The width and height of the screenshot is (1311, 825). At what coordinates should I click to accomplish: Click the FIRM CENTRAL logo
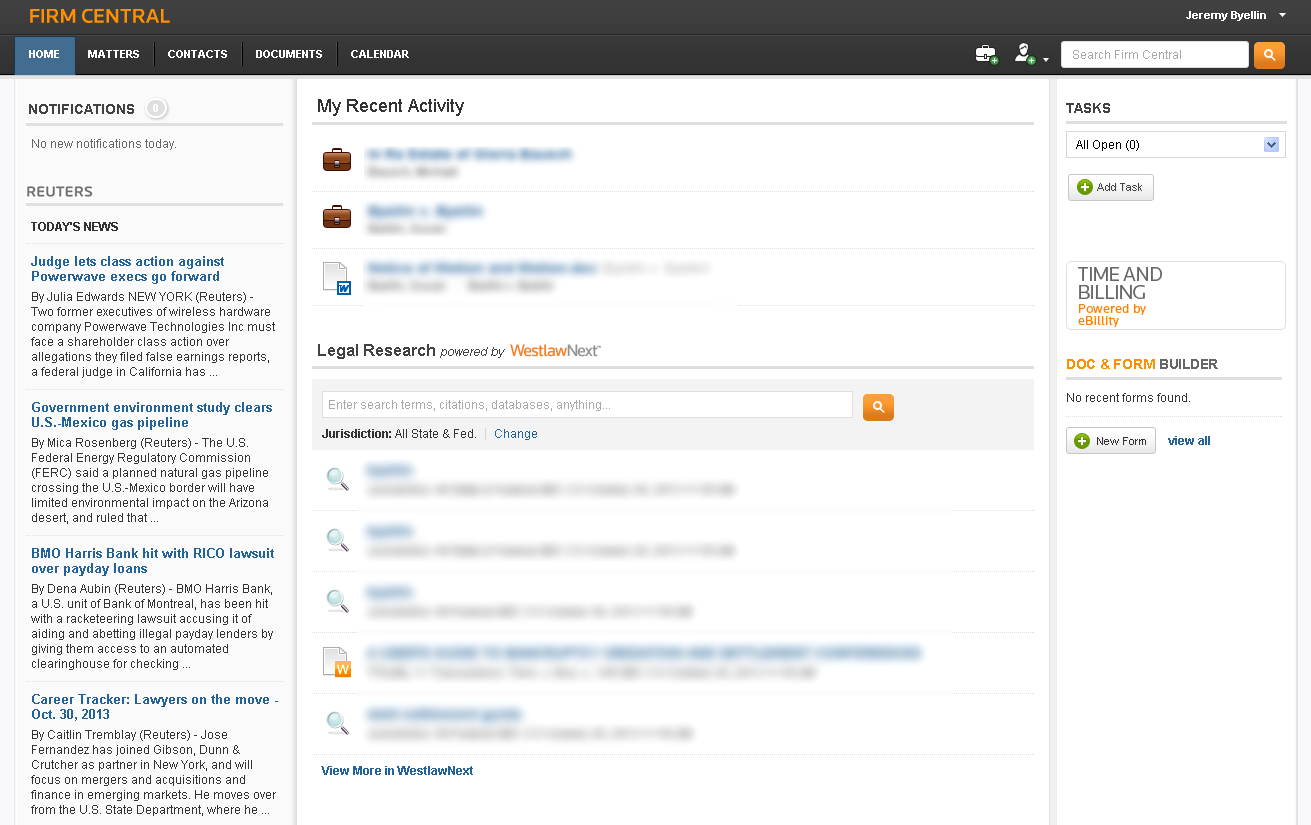click(x=99, y=16)
